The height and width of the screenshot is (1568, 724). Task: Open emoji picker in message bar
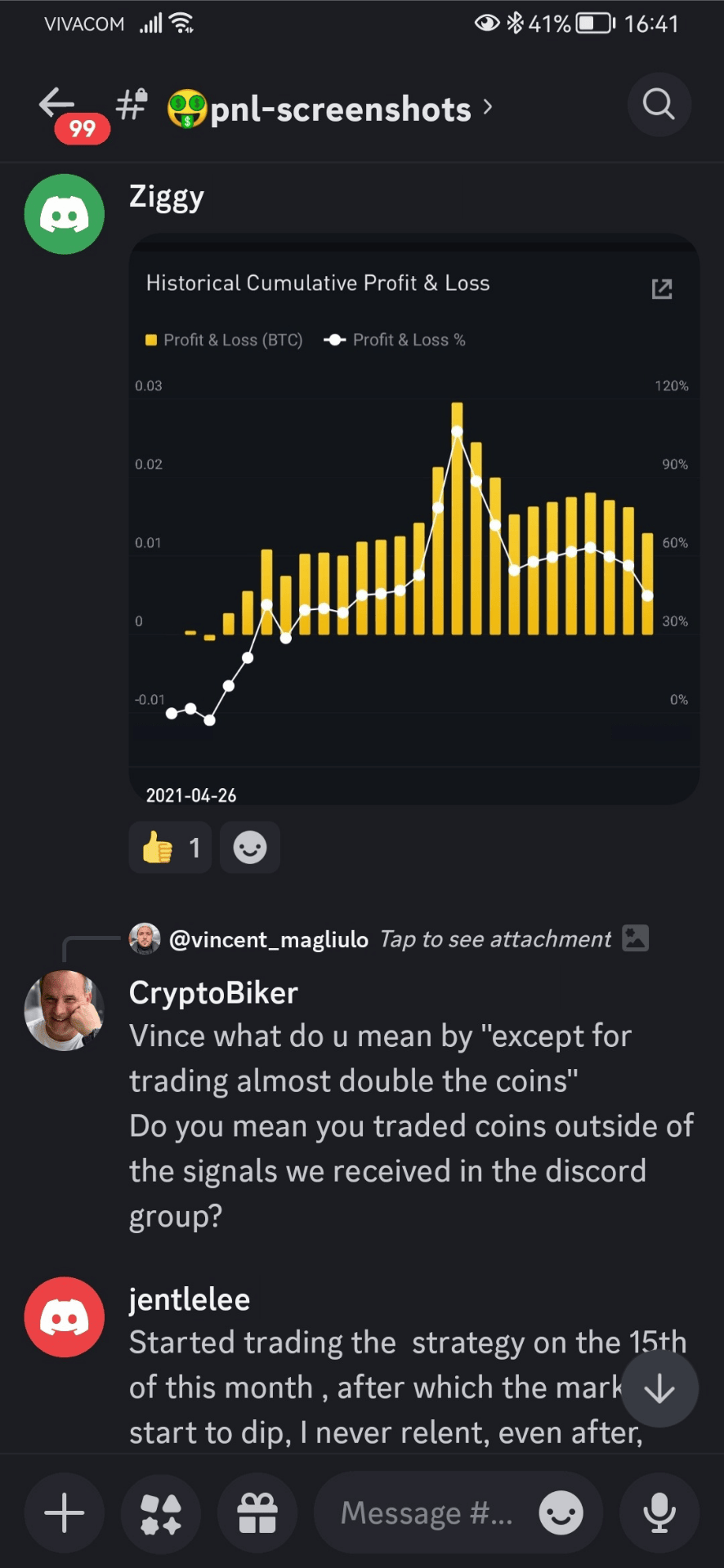(x=561, y=1513)
